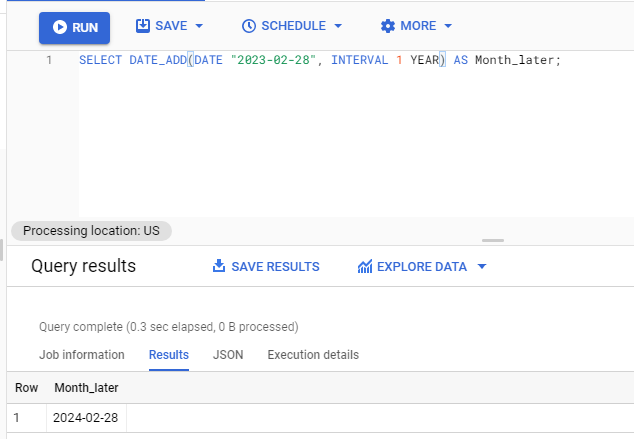Click the EXPLORE DATA label
Screen dimensions: 634x439
click(x=422, y=266)
